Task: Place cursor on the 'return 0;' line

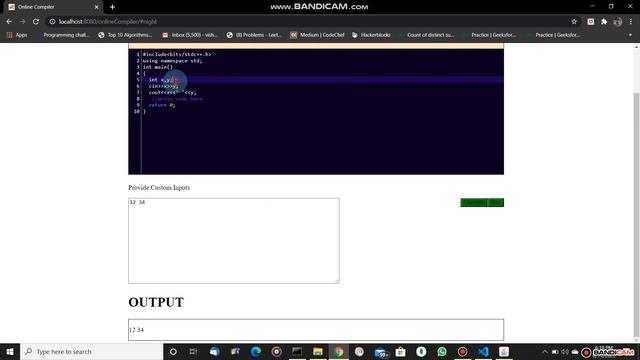Action: (162, 105)
